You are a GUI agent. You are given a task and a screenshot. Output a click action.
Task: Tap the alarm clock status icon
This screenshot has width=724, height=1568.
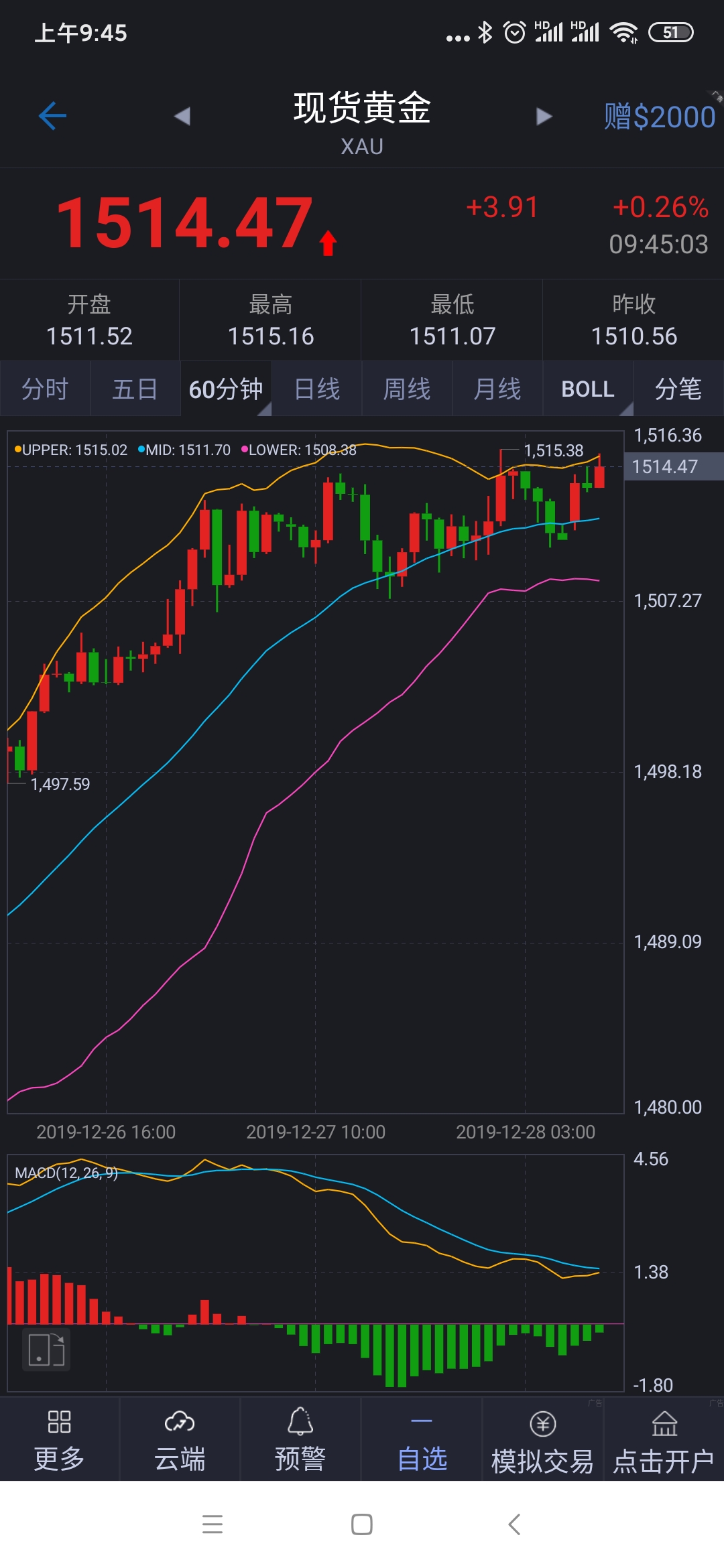pos(515,32)
